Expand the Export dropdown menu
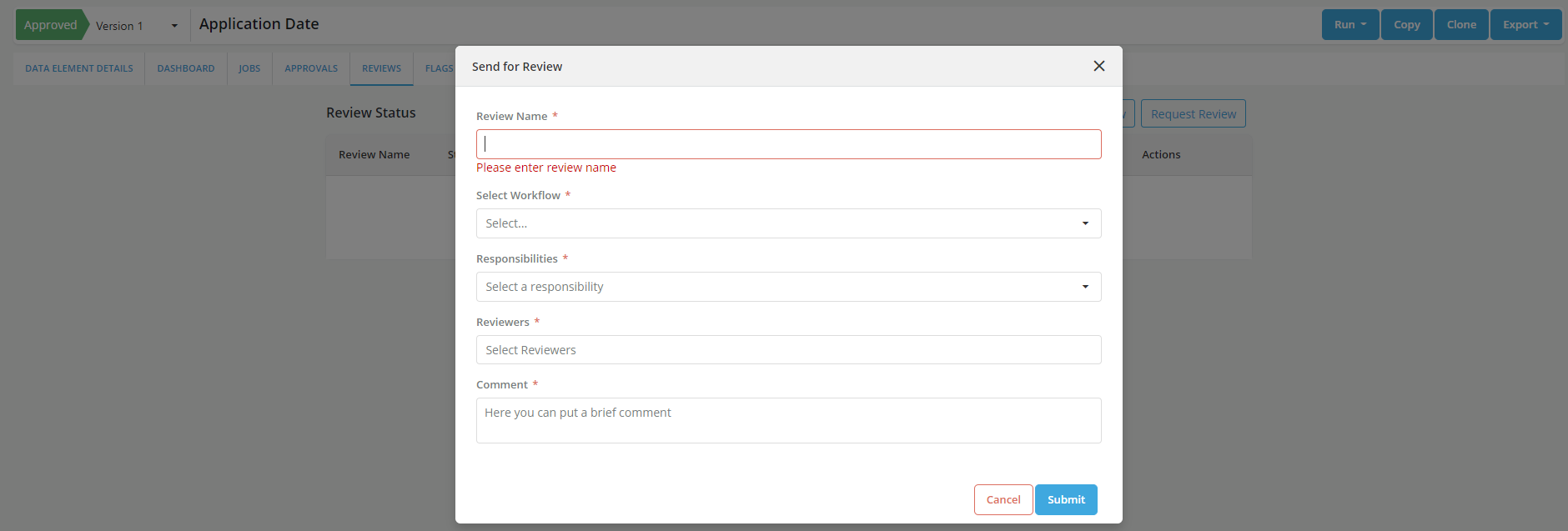 pyautogui.click(x=1525, y=25)
